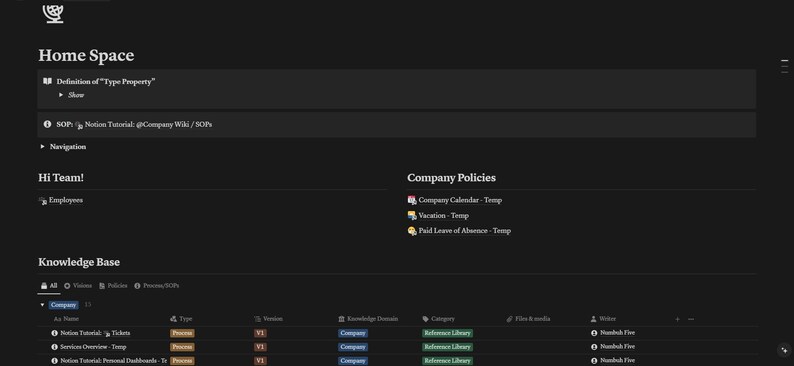Click the Company group label tag

64,305
